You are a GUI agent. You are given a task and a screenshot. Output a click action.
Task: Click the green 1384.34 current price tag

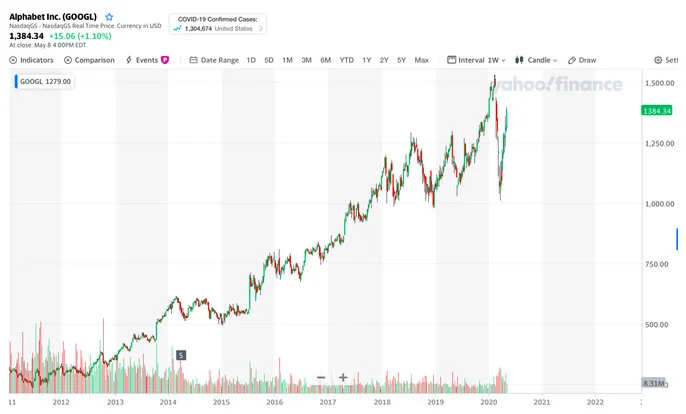[x=657, y=111]
